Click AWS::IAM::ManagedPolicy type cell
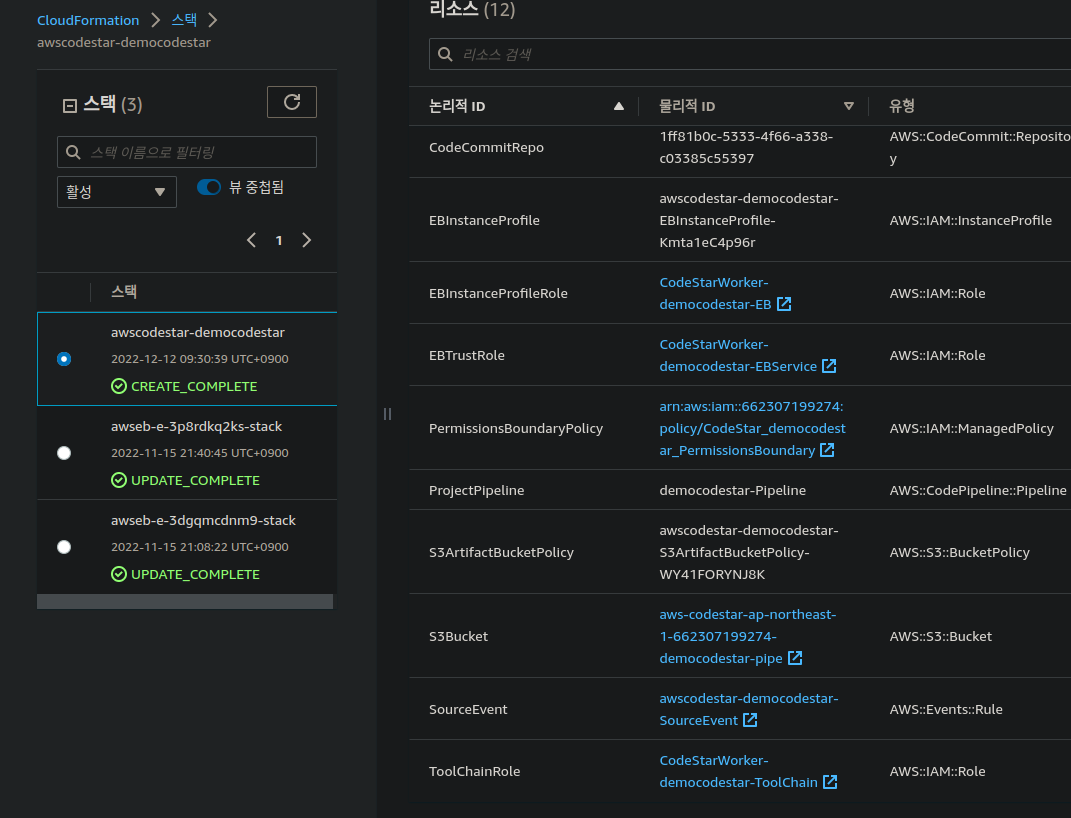 pyautogui.click(x=971, y=428)
